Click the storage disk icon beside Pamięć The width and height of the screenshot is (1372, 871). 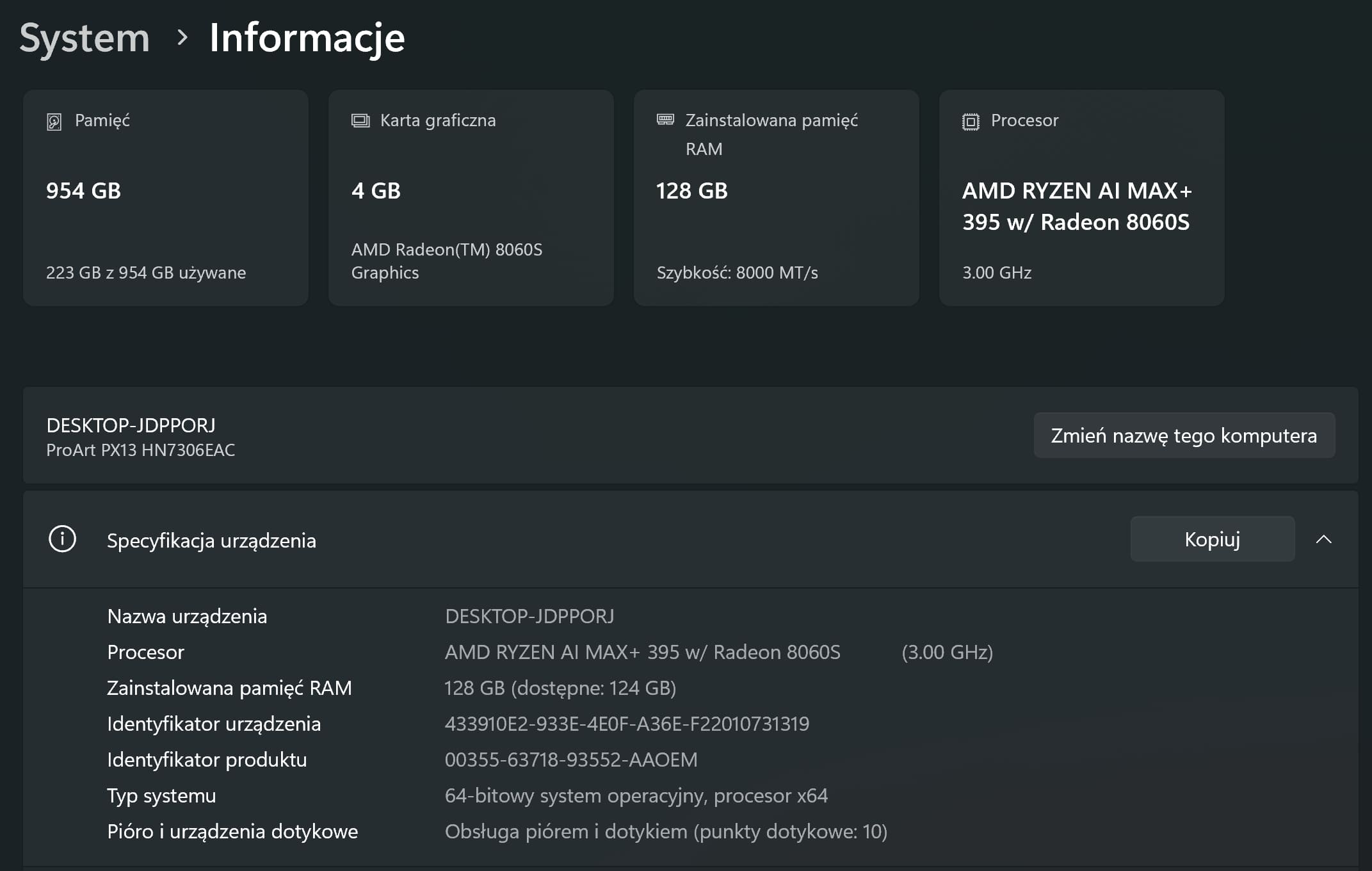pyautogui.click(x=54, y=121)
